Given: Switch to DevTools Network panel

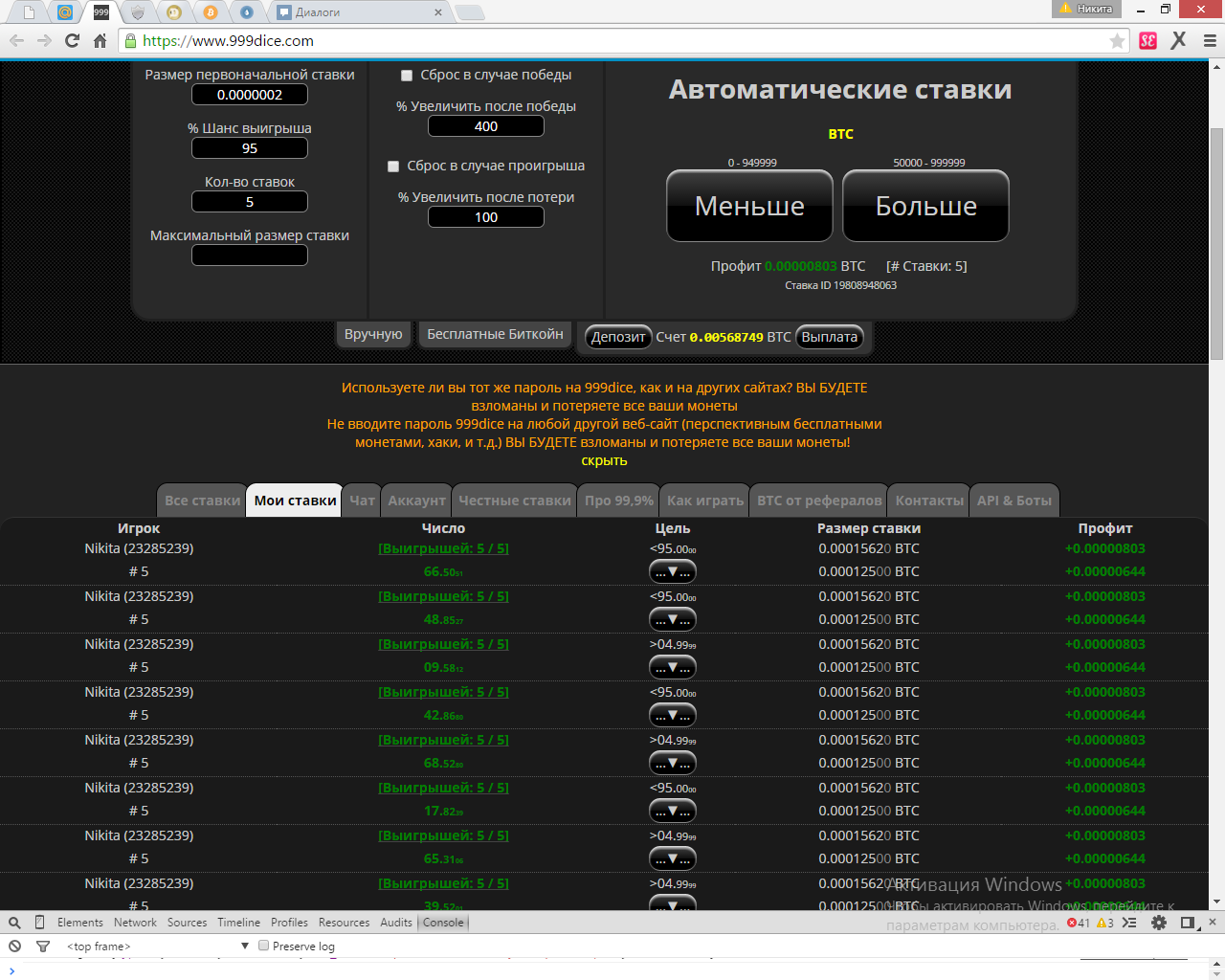Looking at the screenshot, I should [135, 923].
